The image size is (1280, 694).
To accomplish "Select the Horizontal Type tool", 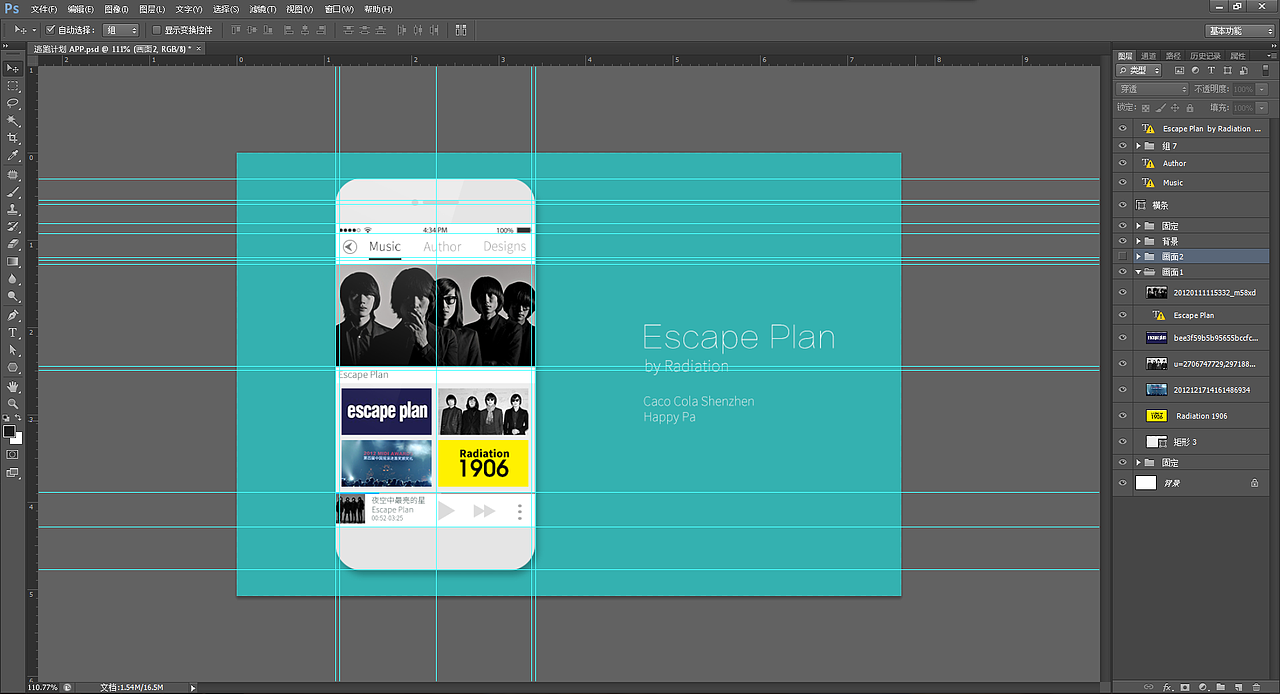I will click(x=13, y=332).
